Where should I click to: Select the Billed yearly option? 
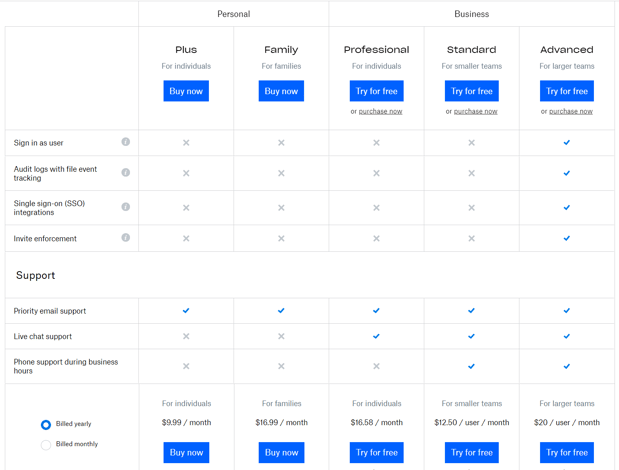pyautogui.click(x=46, y=424)
